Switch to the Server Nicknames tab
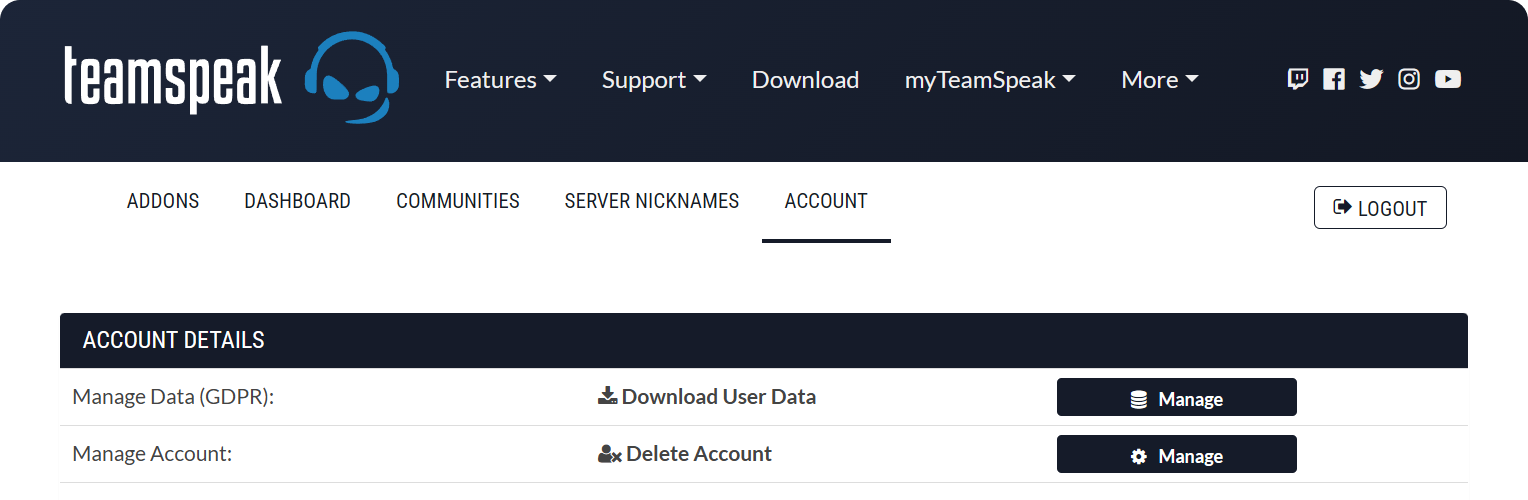1528x500 pixels. click(x=652, y=201)
